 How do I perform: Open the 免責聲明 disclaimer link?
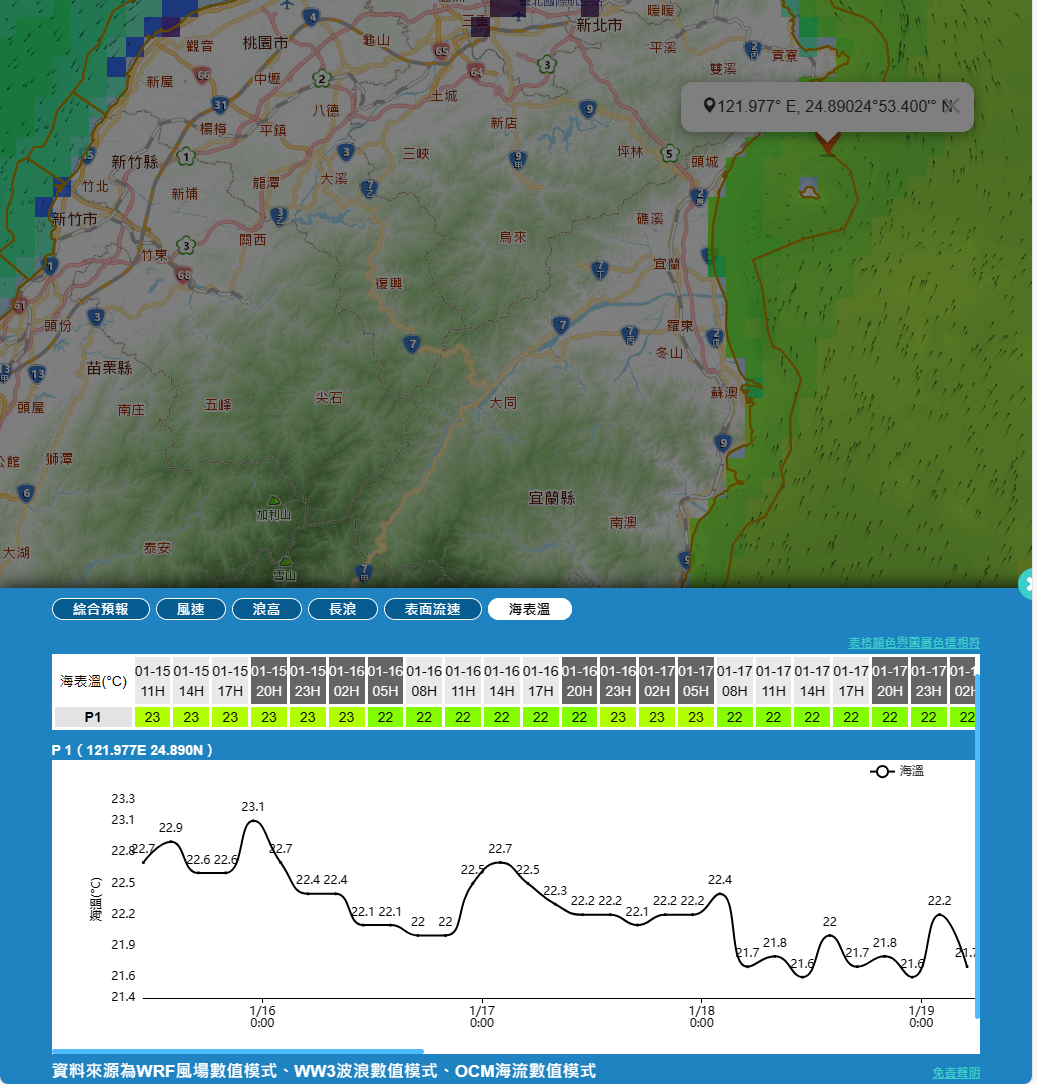[x=956, y=1072]
